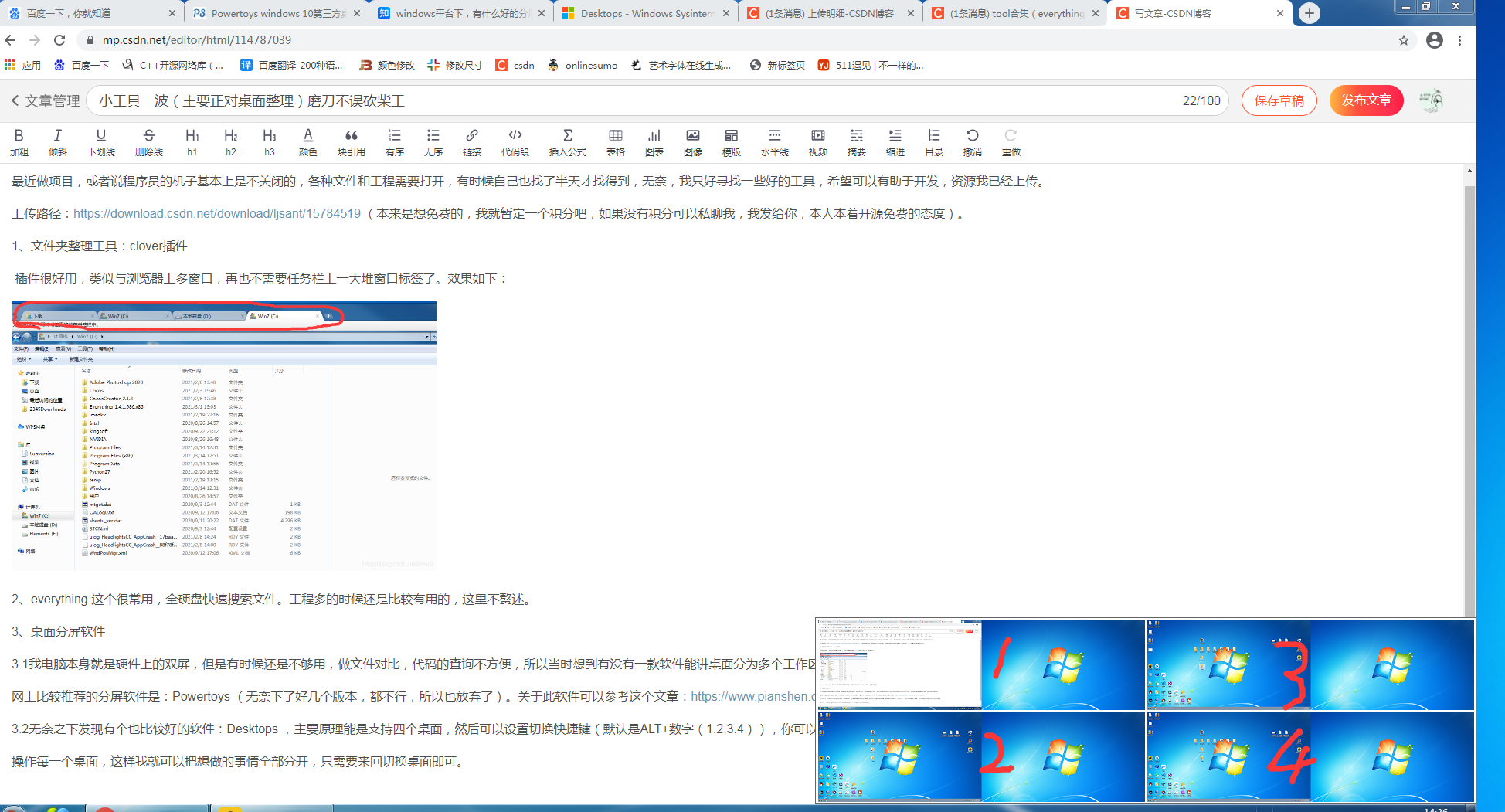
Task: Insert horizontal rule (水平线)
Action: [x=775, y=143]
